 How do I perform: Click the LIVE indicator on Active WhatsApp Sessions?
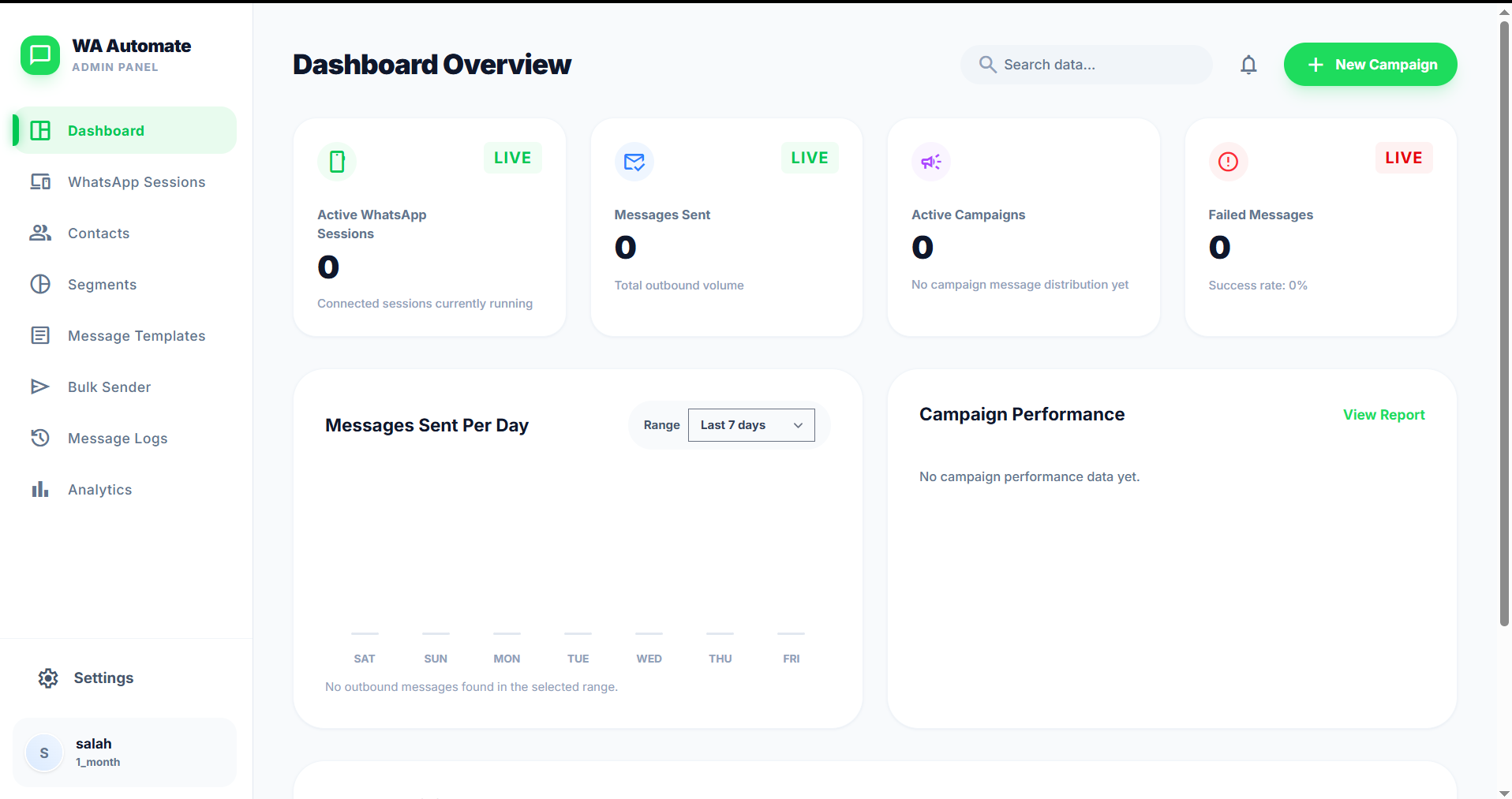512,158
